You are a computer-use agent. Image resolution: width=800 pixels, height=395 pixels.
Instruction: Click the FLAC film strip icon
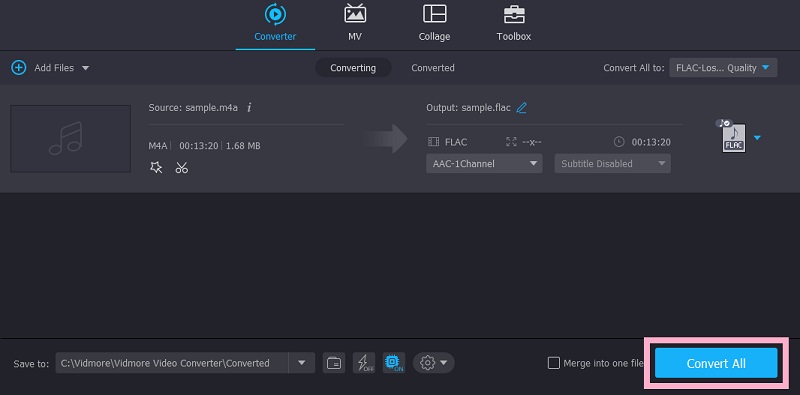click(433, 142)
